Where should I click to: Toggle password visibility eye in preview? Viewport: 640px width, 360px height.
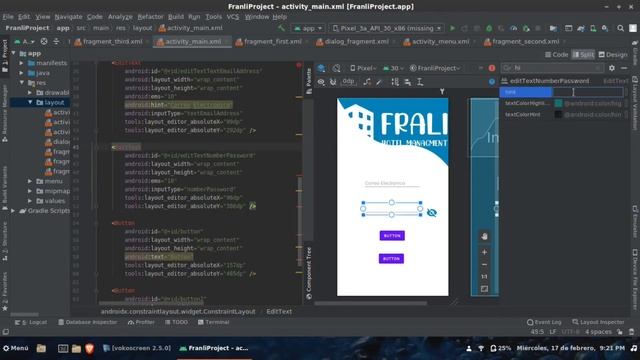point(431,213)
